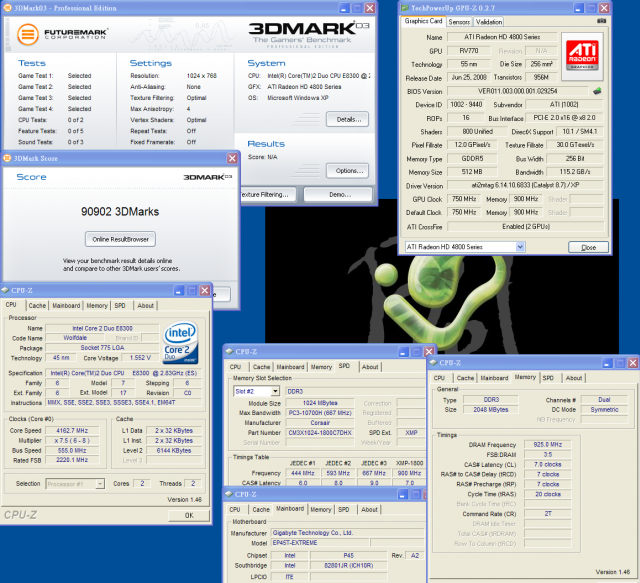The image size is (640, 583).
Task: Click the BIOS save chip icon in GPU-Z
Action: (597, 91)
